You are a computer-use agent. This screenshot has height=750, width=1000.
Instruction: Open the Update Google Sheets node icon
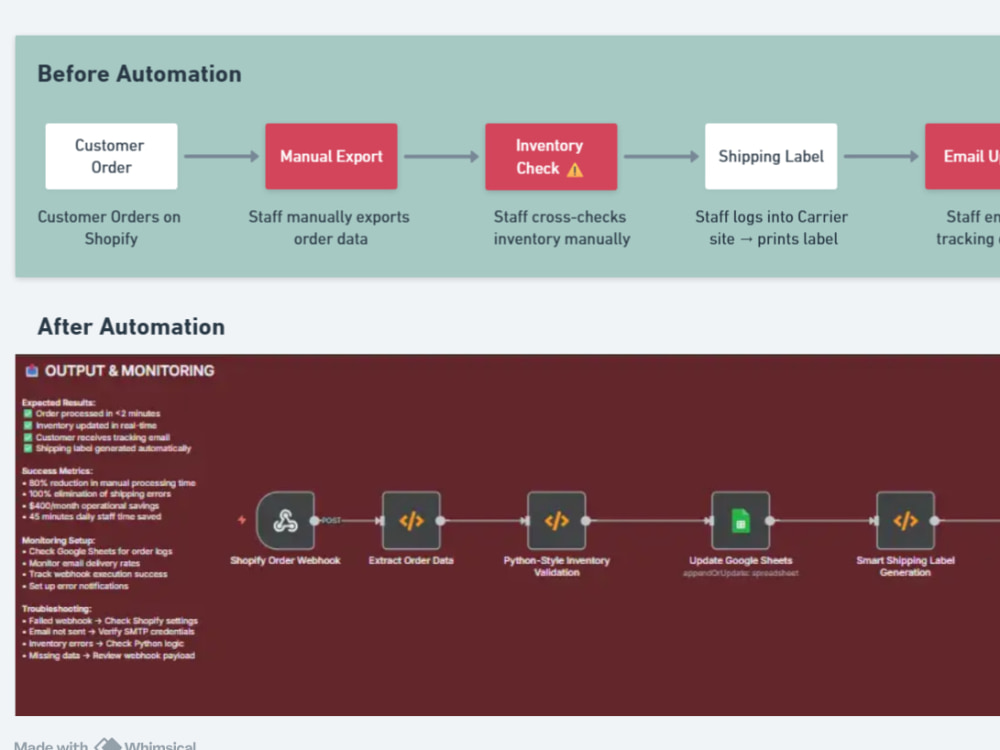tap(740, 520)
